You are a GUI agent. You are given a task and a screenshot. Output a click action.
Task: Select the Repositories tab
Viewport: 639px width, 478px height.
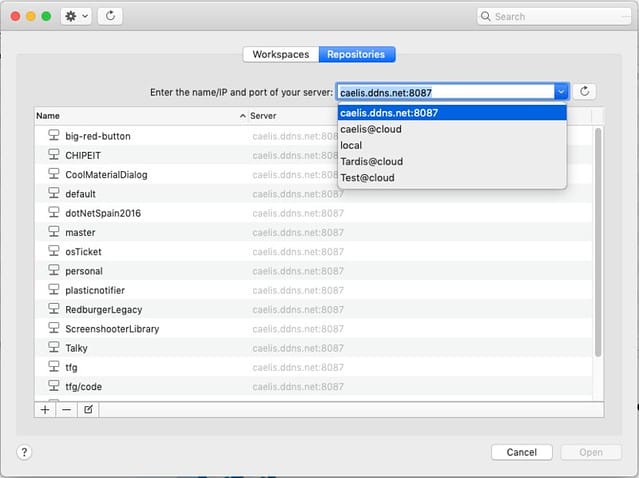coord(357,54)
